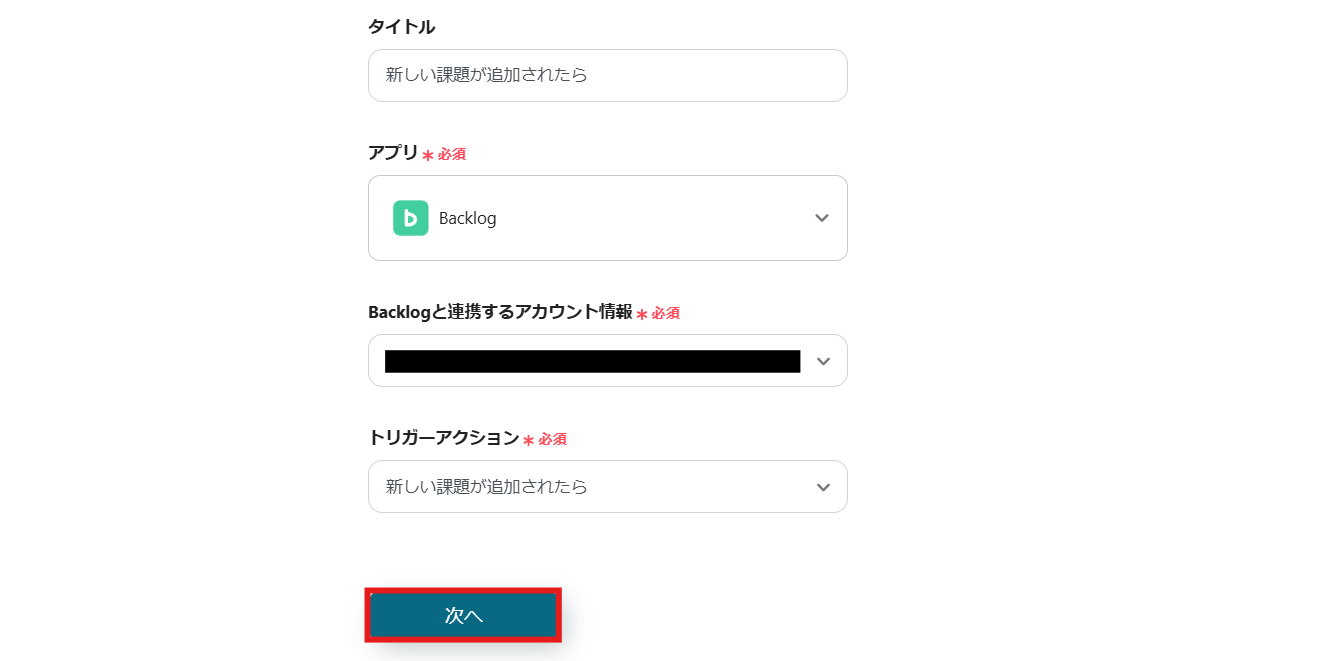Expand the トリガーアクション dropdown chevron

[823, 487]
